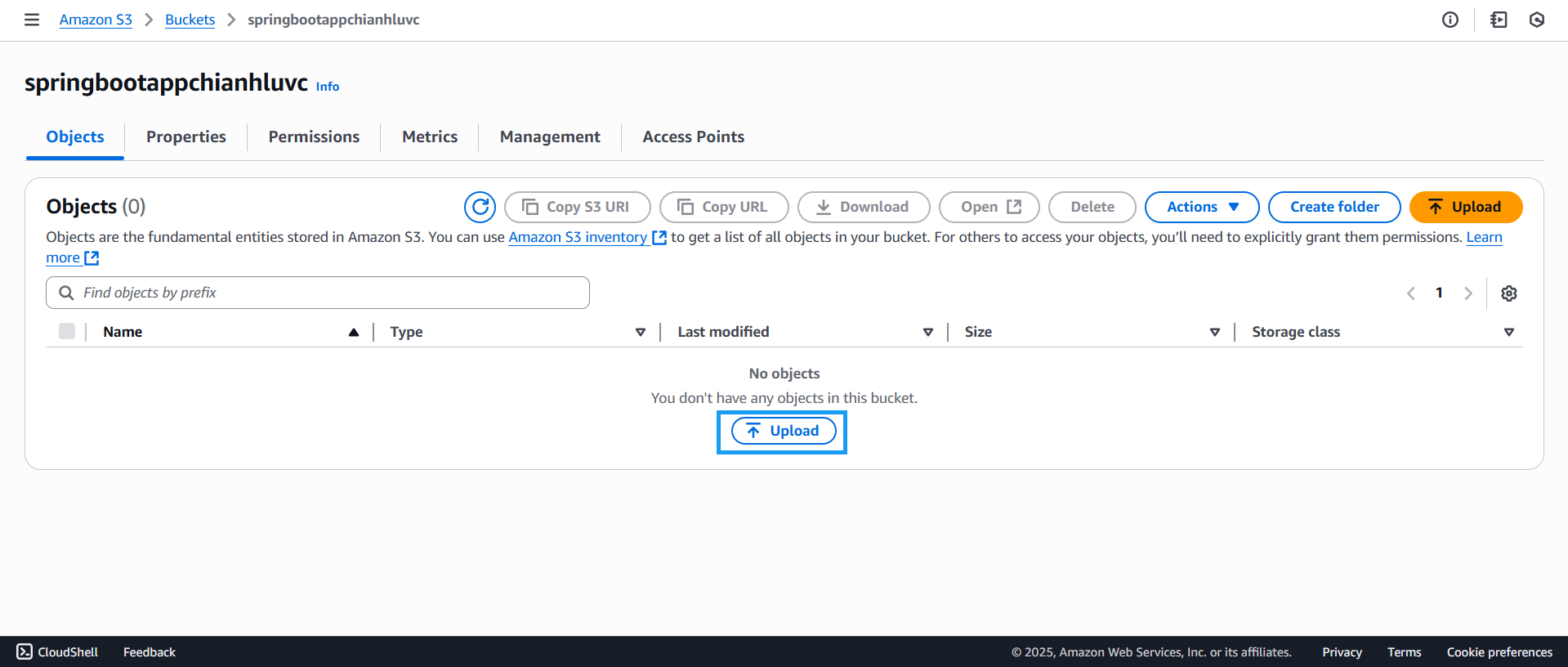Select all objects checkbox in the table header
Image resolution: width=1568 pixels, height=667 pixels.
click(67, 331)
